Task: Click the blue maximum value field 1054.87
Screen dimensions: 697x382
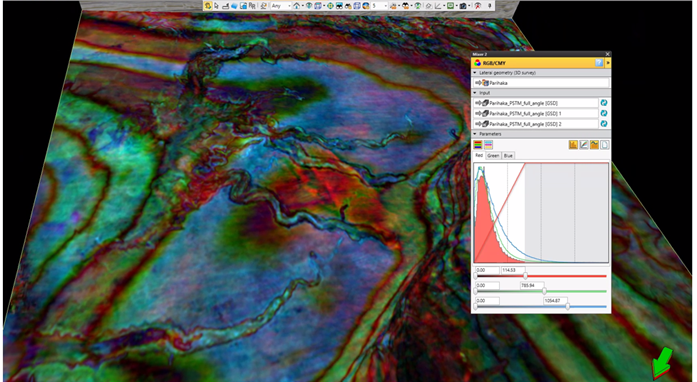Action: tap(555, 301)
